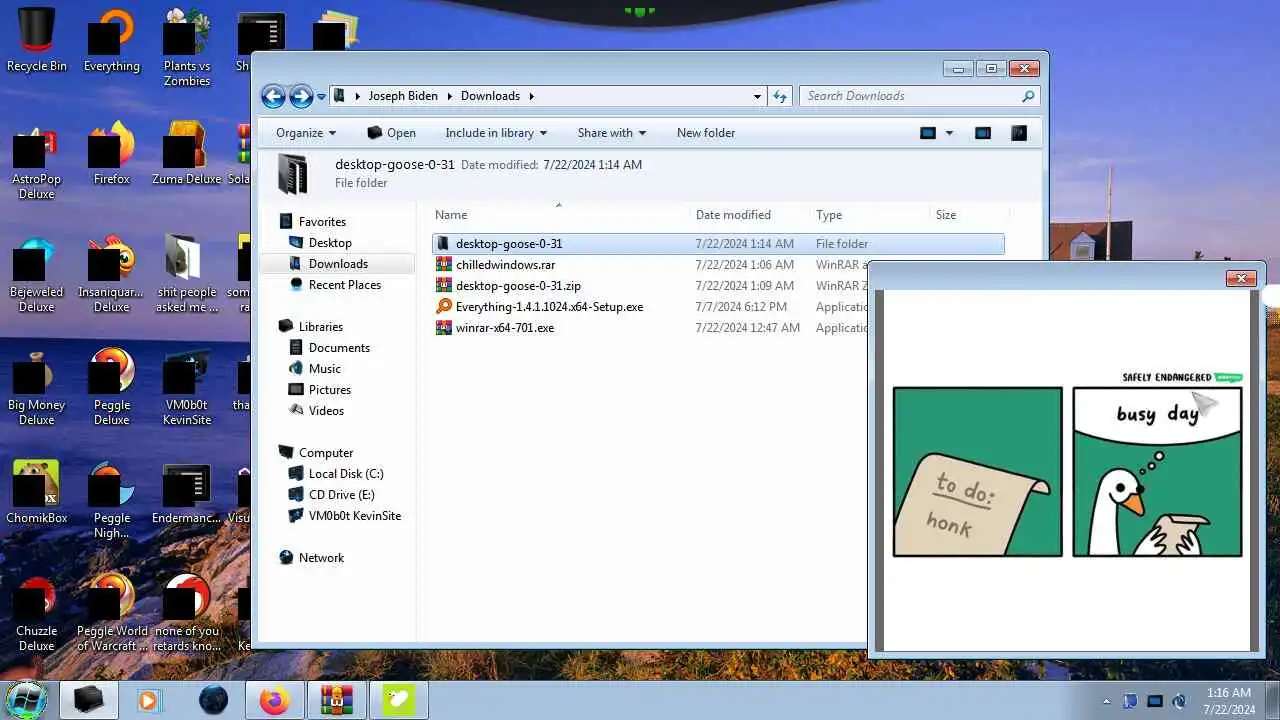Click the Explorer Forward arrow button
This screenshot has width=1280, height=720.
tap(301, 96)
